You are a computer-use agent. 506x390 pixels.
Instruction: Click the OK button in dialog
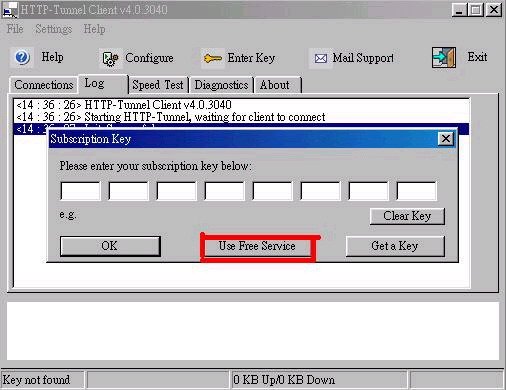point(110,246)
